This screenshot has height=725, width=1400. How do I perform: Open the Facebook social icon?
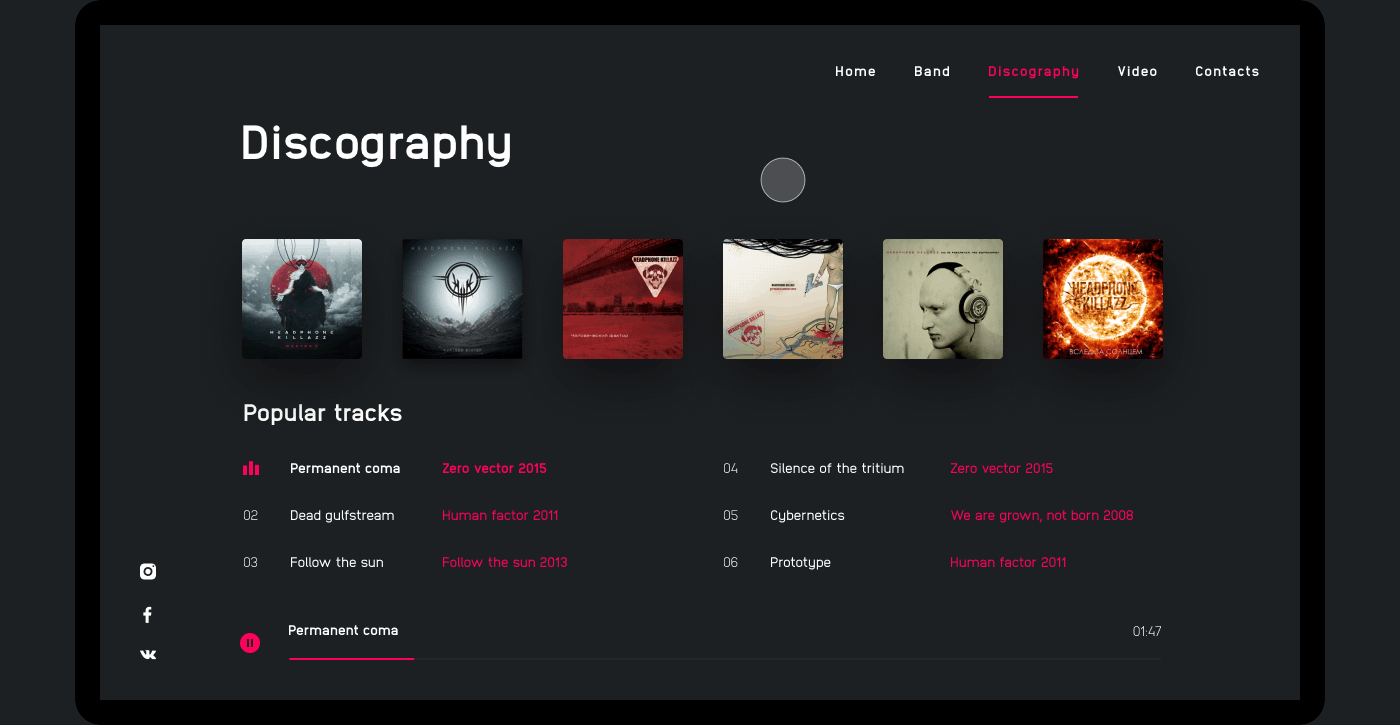click(147, 615)
